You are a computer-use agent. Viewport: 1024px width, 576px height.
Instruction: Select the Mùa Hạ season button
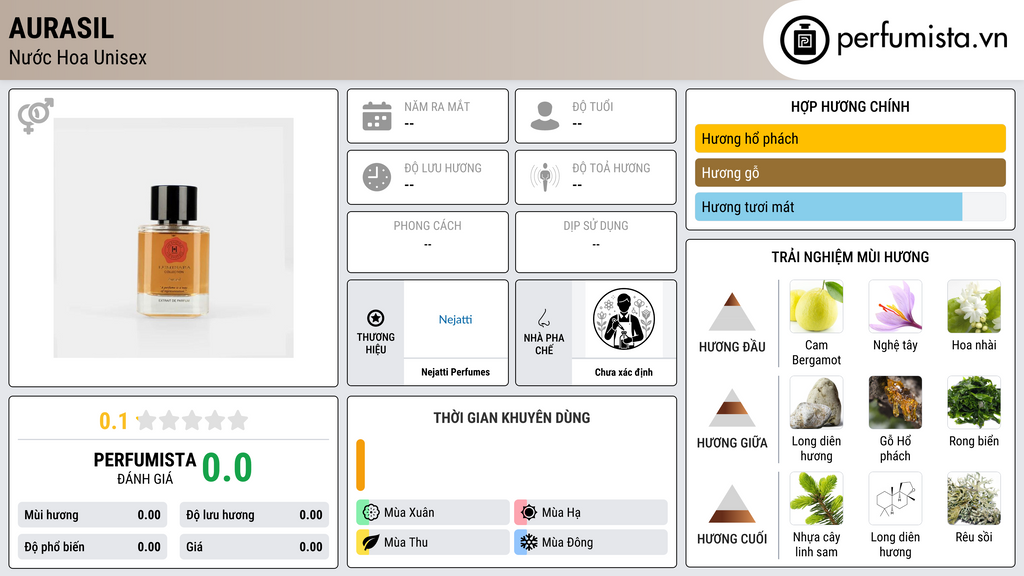point(591,512)
